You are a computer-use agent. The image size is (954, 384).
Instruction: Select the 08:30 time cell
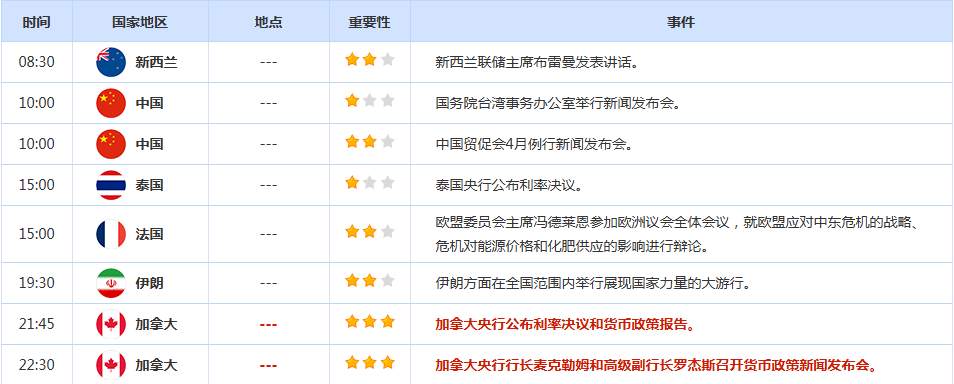click(37, 62)
